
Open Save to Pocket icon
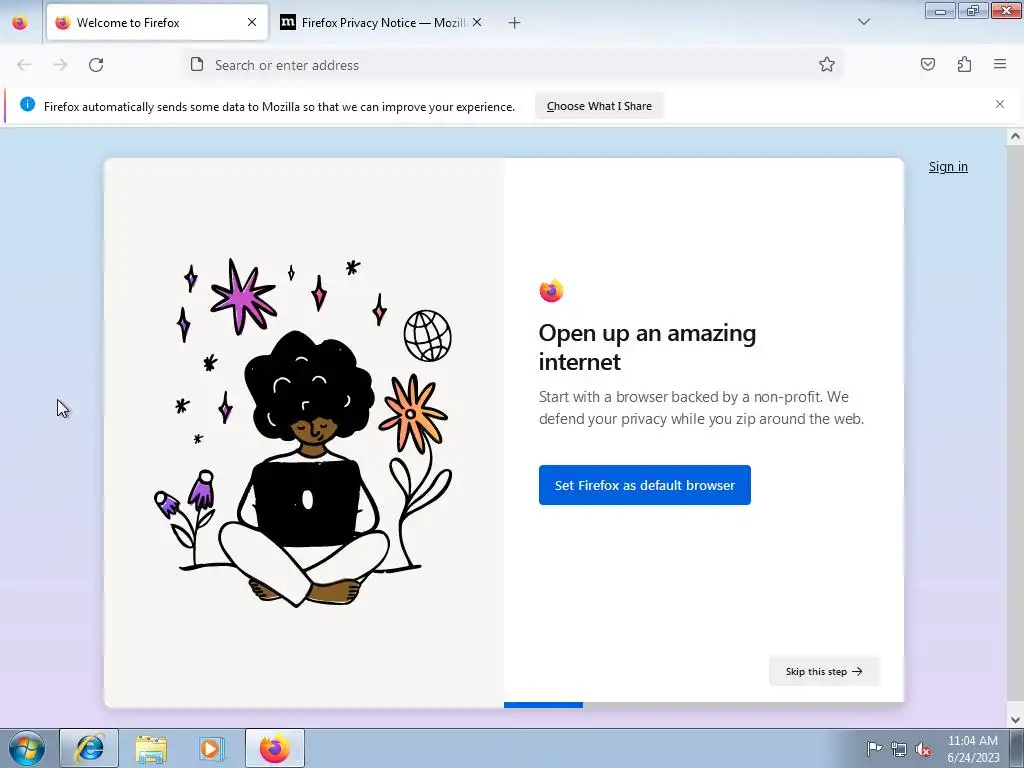click(x=927, y=64)
